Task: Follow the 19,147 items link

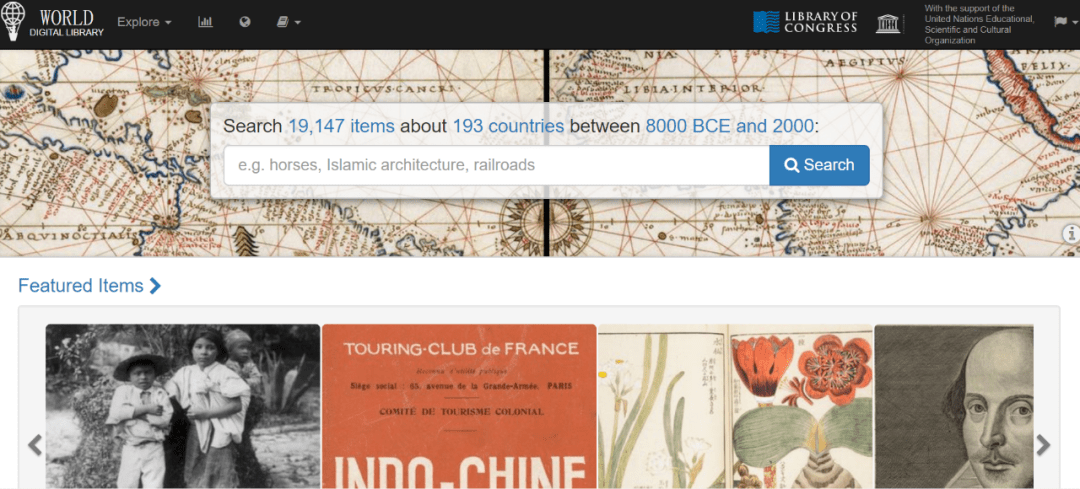Action: (x=342, y=126)
